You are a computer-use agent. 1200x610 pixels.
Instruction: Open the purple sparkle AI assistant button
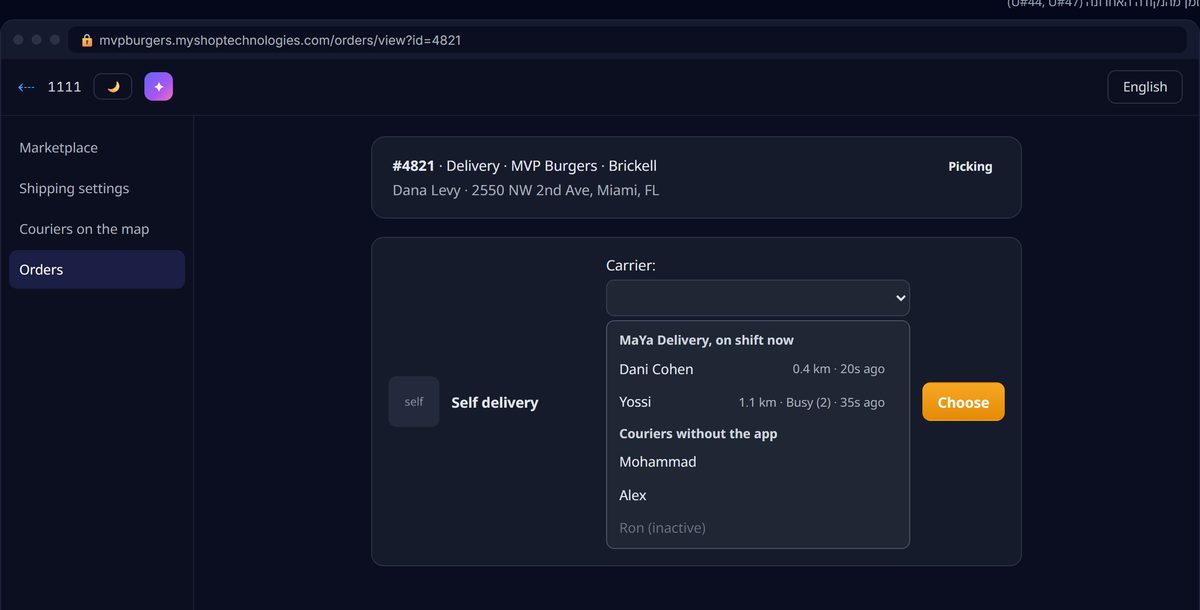158,87
